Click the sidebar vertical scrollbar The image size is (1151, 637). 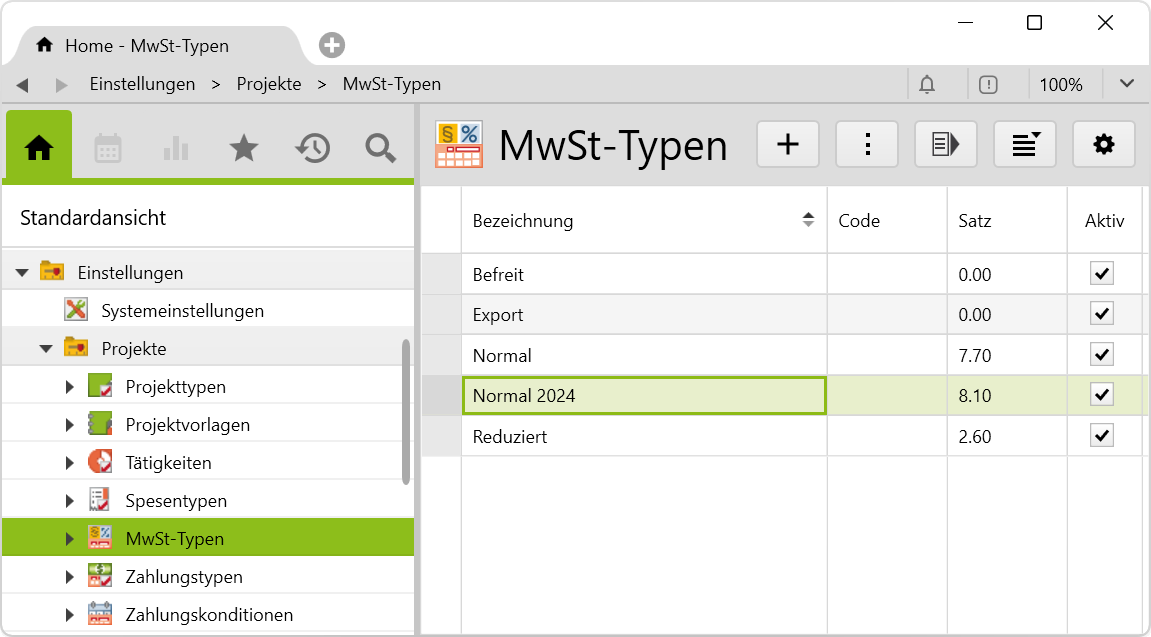(x=406, y=411)
